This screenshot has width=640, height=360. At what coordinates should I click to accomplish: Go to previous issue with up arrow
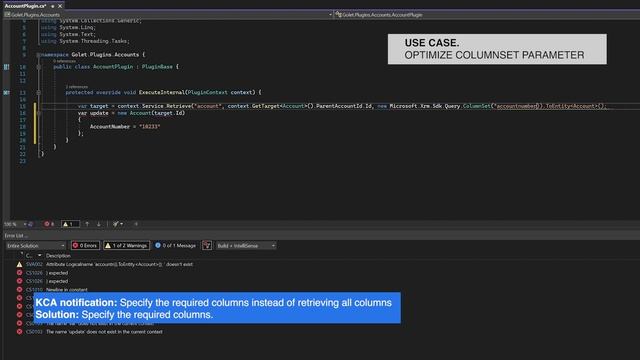pyautogui.click(x=87, y=224)
